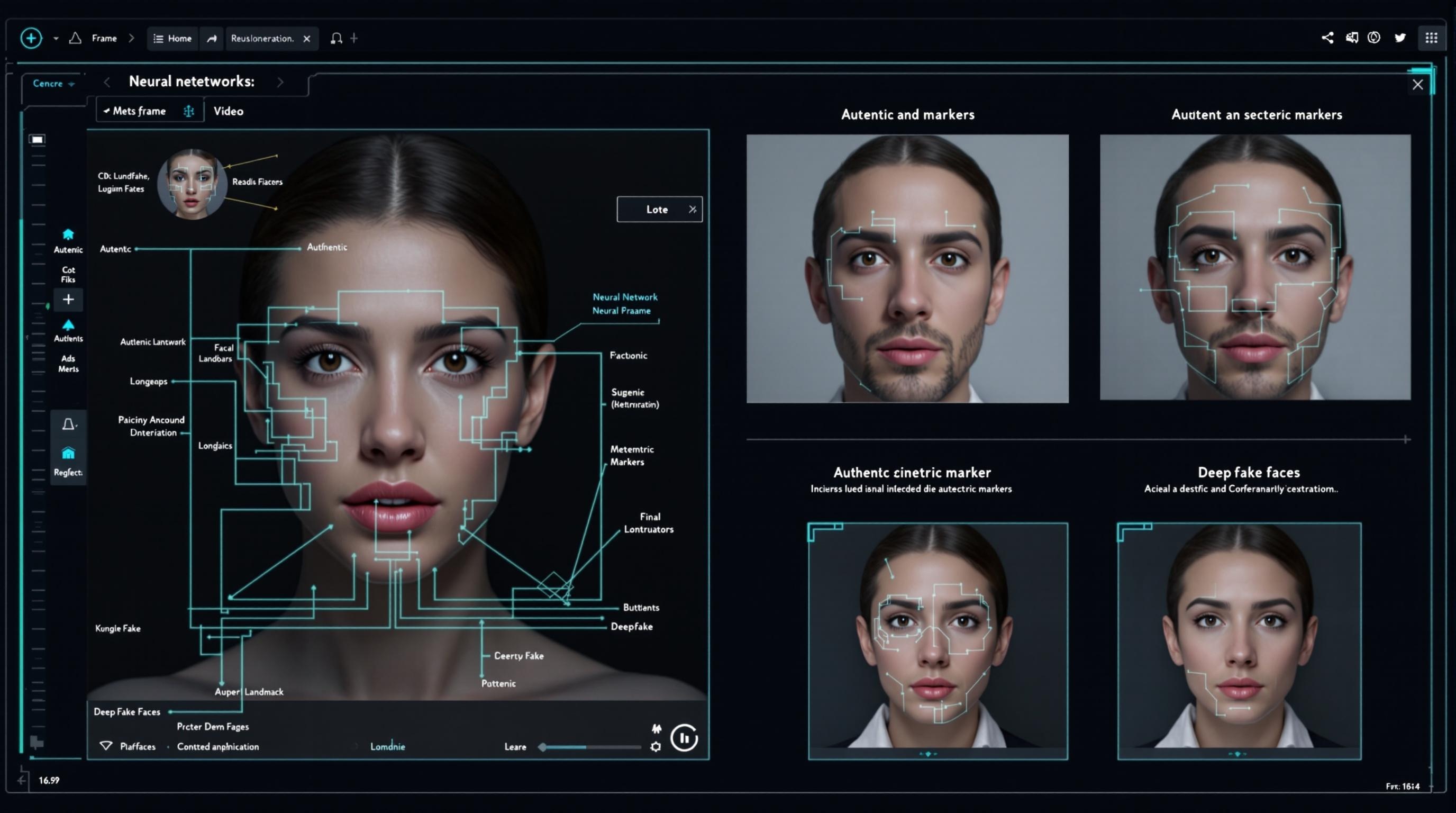Screen dimensions: 1456x813
Task: Switch to the Video tab
Action: click(x=229, y=111)
